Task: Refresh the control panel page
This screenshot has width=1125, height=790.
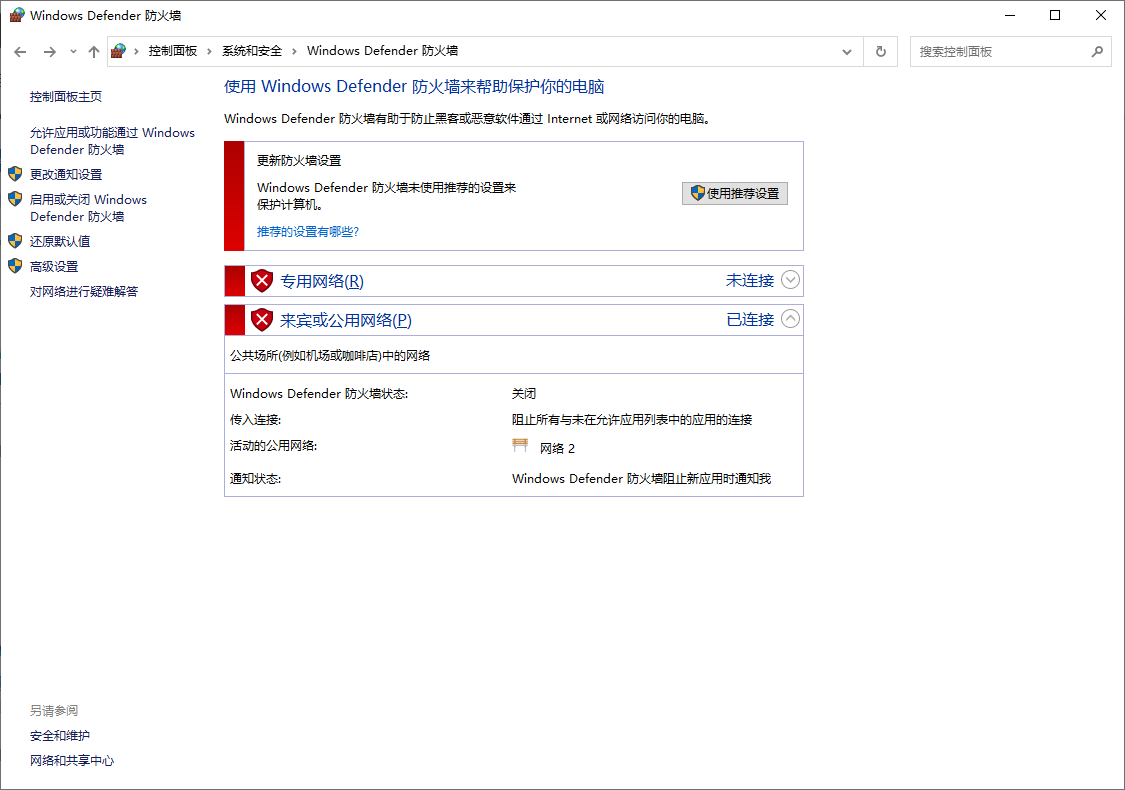Action: tap(881, 52)
